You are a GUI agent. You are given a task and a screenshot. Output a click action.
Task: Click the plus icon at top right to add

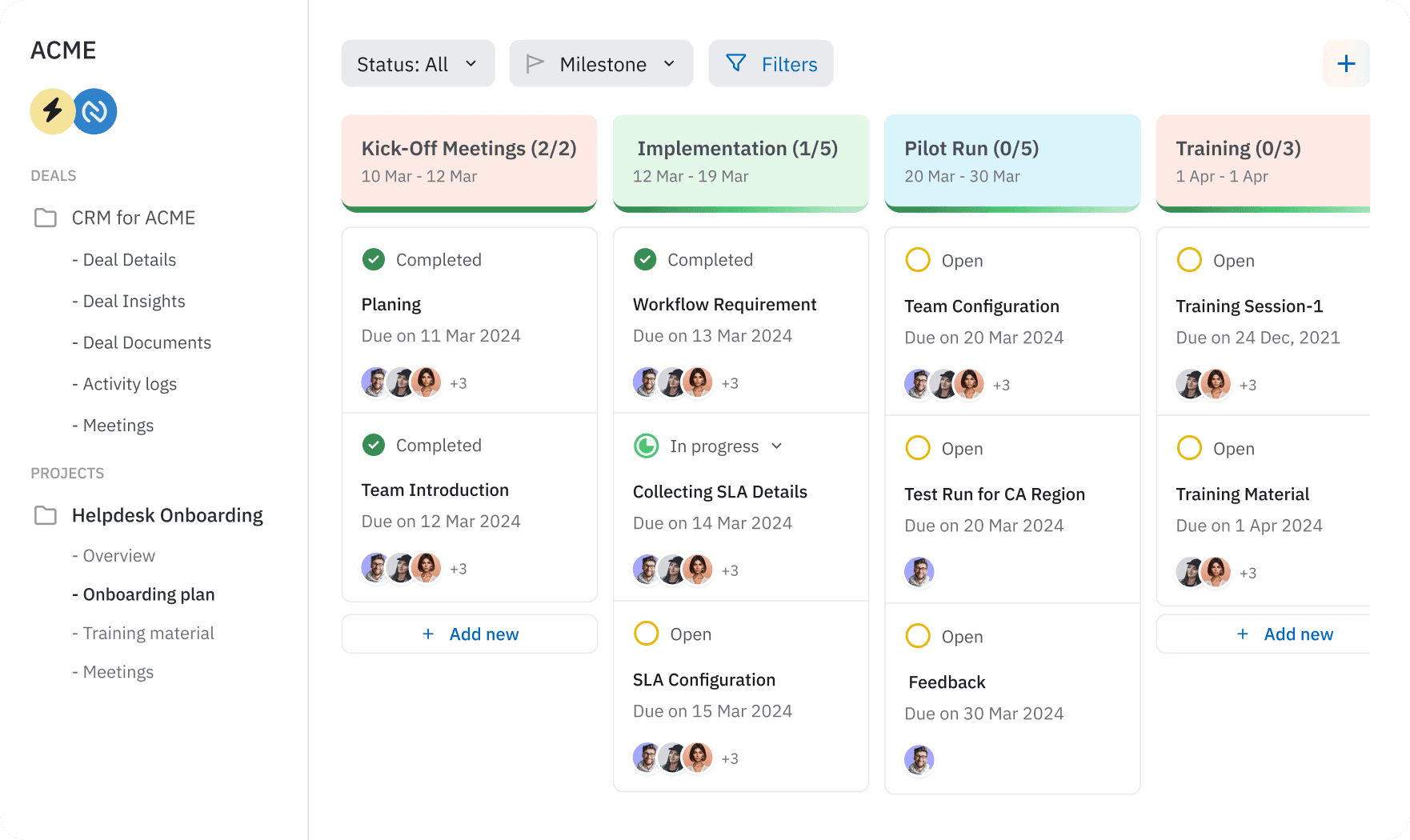coord(1347,62)
